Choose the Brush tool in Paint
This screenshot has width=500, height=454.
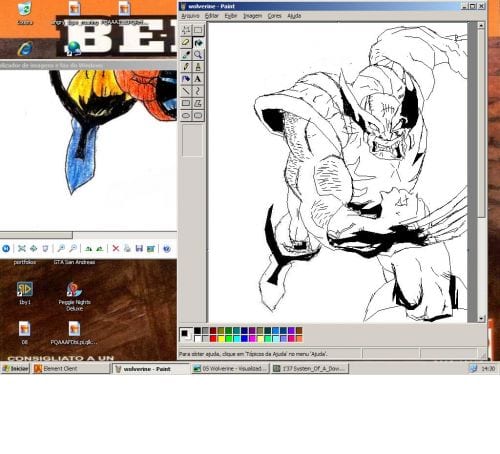point(198,67)
